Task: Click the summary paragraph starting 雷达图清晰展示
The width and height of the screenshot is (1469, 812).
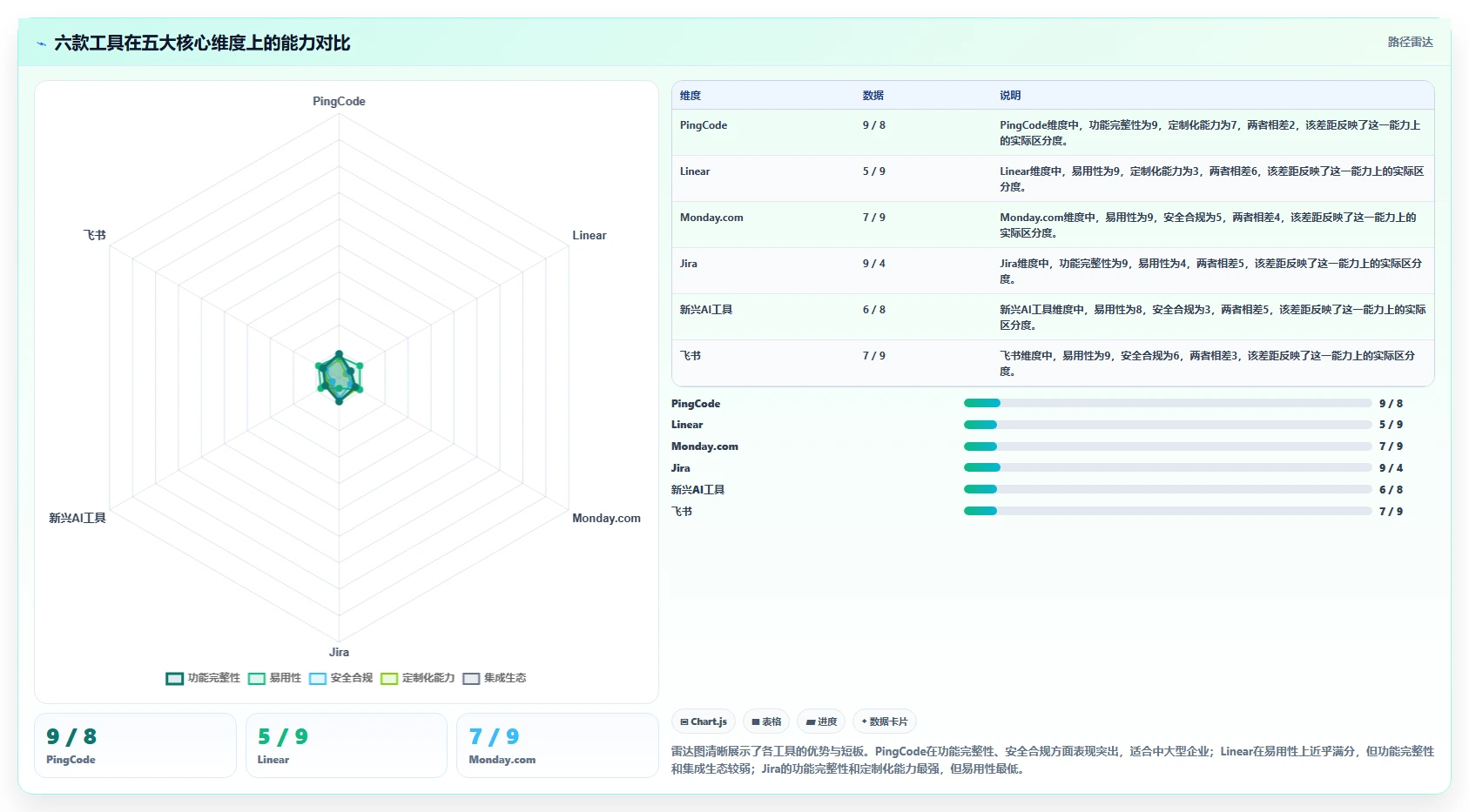Action: pyautogui.click(x=1053, y=760)
